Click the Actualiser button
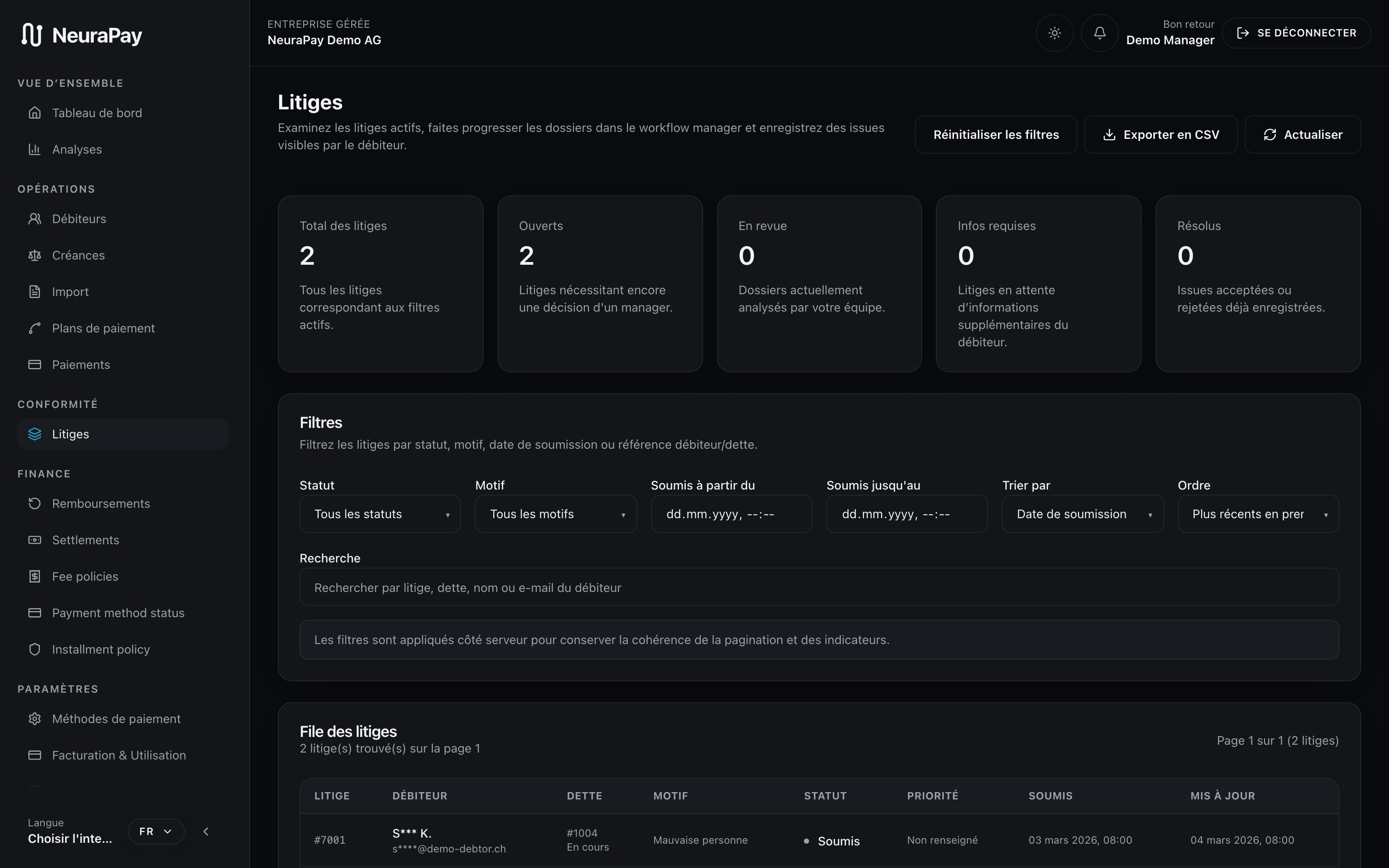Screen dimensions: 1389x868 point(1303,135)
